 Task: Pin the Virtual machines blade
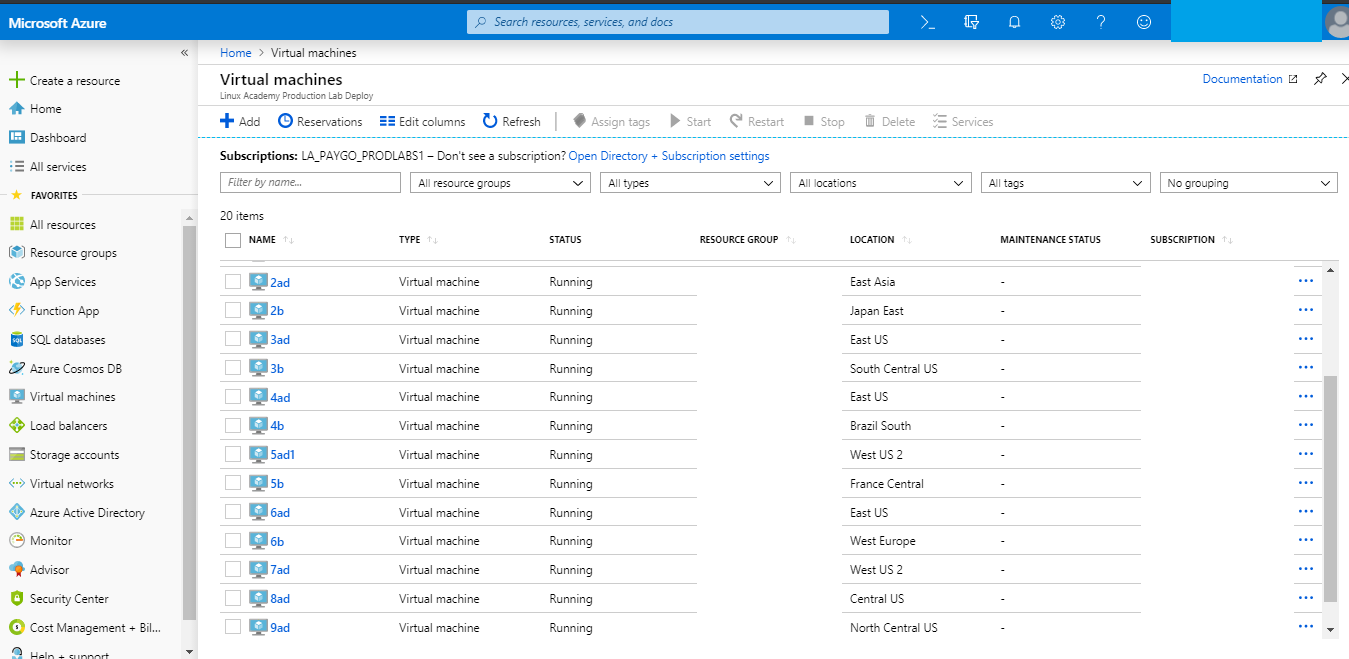click(x=1320, y=79)
